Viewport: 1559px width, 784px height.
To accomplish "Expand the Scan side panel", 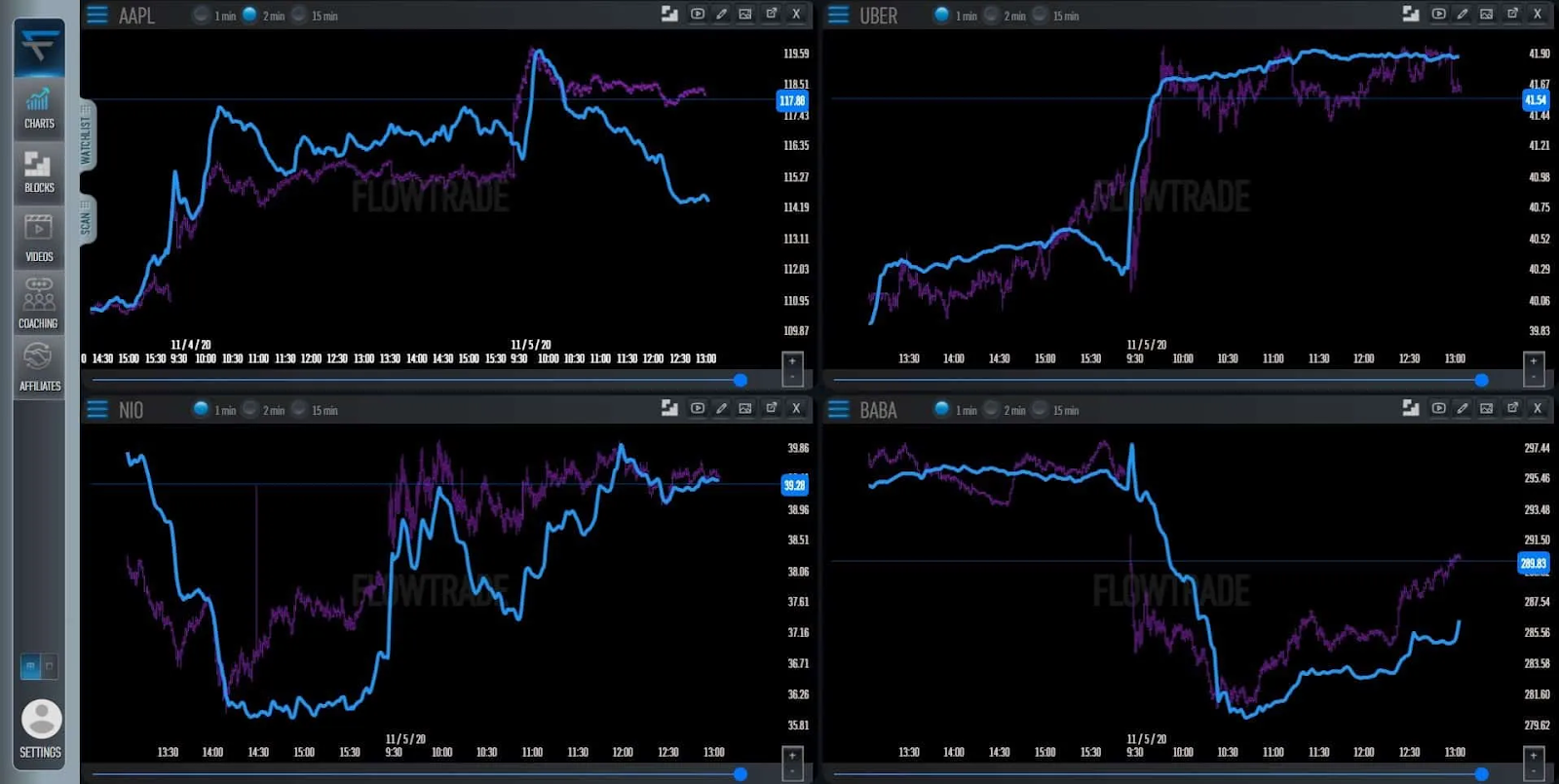I will [87, 221].
